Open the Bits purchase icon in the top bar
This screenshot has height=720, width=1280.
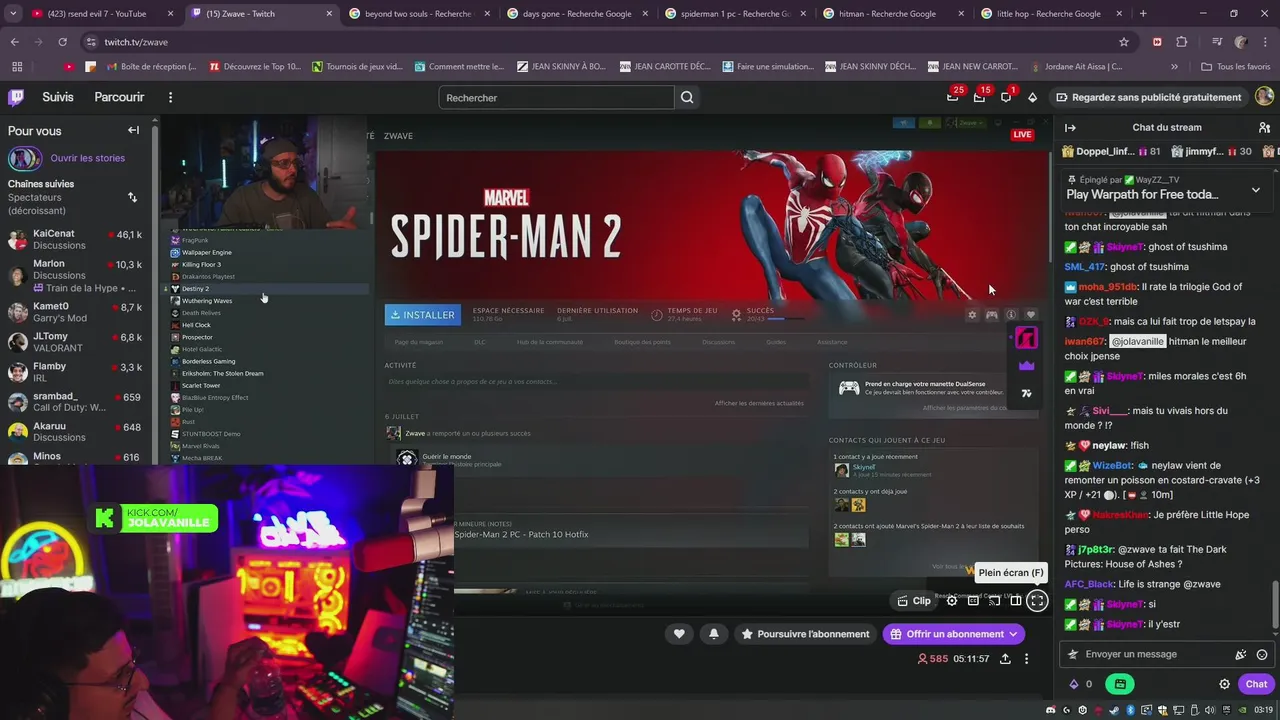(x=1033, y=97)
